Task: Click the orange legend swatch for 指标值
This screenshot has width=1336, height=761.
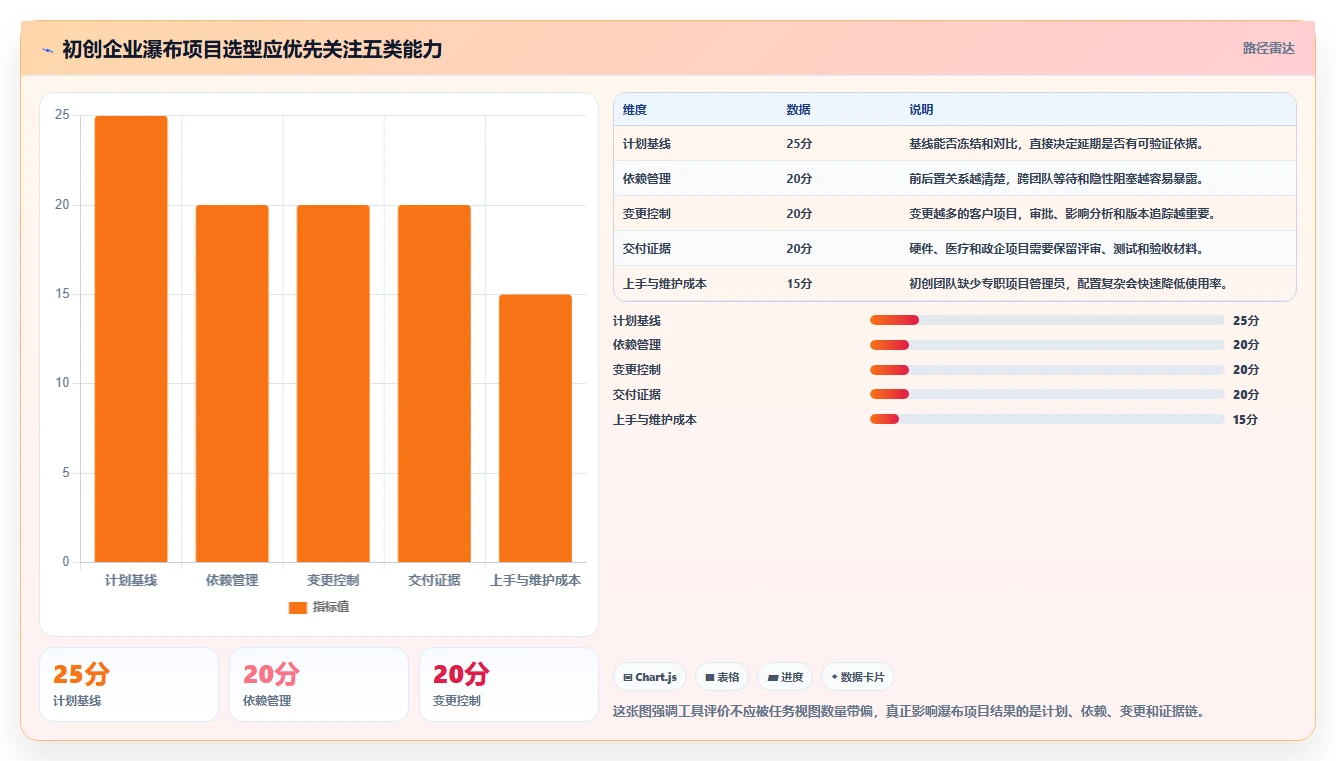Action: pyautogui.click(x=297, y=607)
